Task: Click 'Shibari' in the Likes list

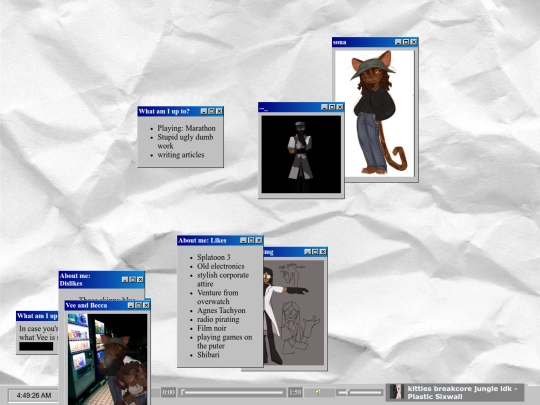Action: click(208, 355)
